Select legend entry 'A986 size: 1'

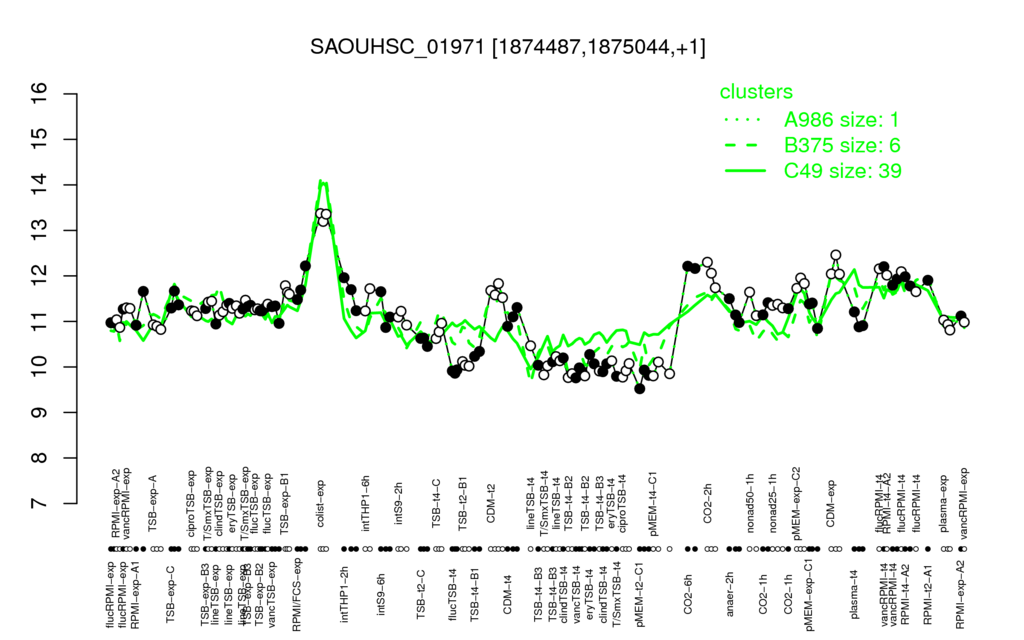click(x=842, y=120)
